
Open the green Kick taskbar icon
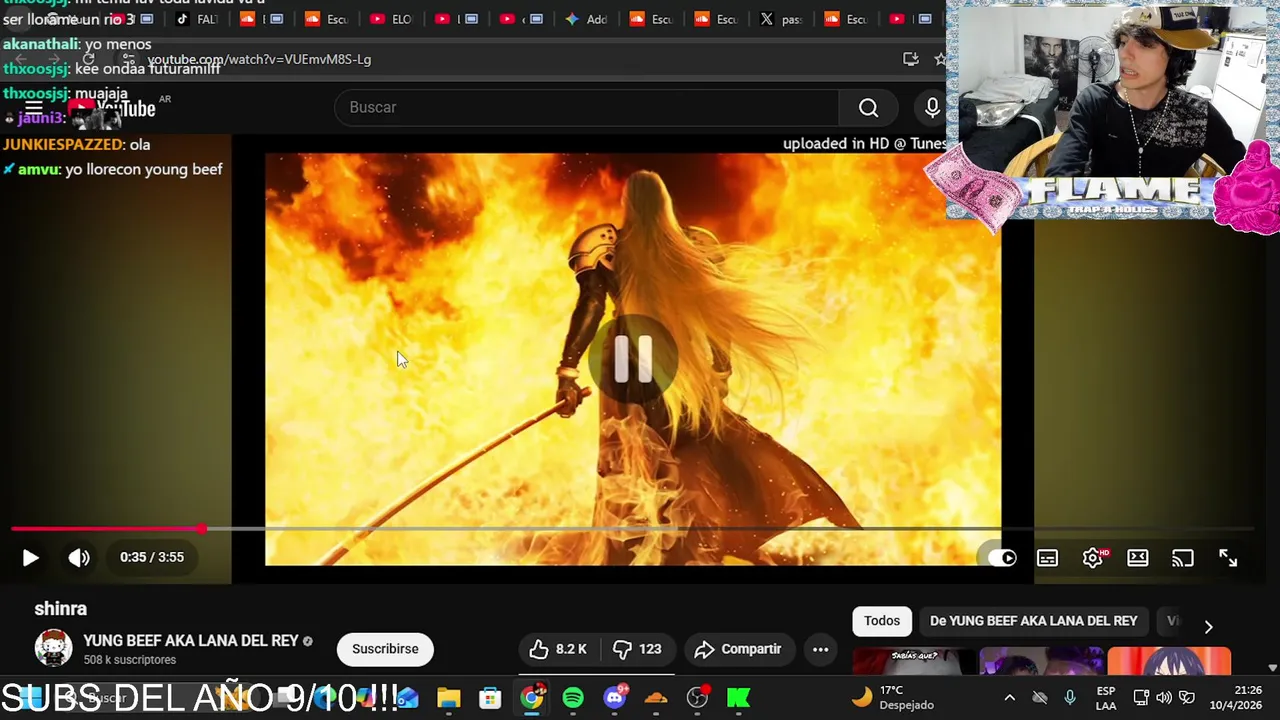pyautogui.click(x=739, y=698)
